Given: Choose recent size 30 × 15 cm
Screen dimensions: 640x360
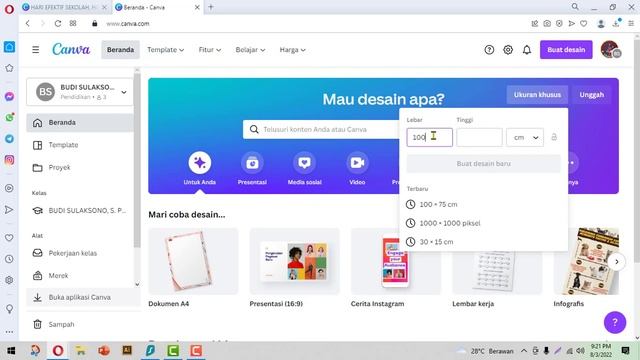Looking at the screenshot, I should [x=483, y=242].
